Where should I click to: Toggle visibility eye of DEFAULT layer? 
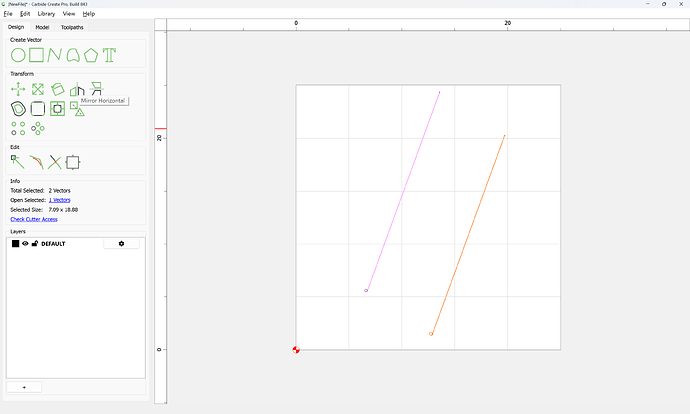(x=25, y=243)
